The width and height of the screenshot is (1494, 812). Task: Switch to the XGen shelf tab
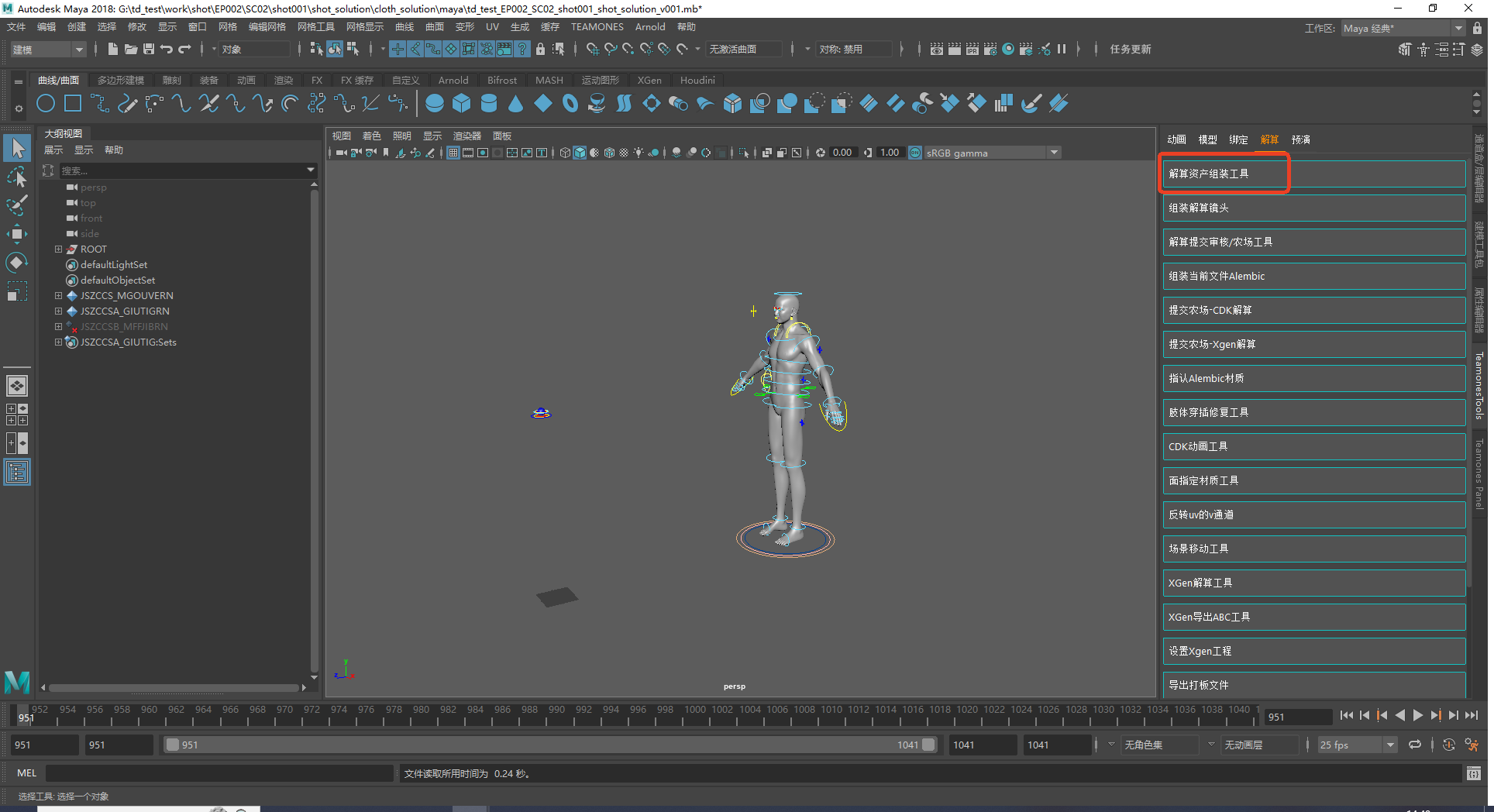[649, 80]
